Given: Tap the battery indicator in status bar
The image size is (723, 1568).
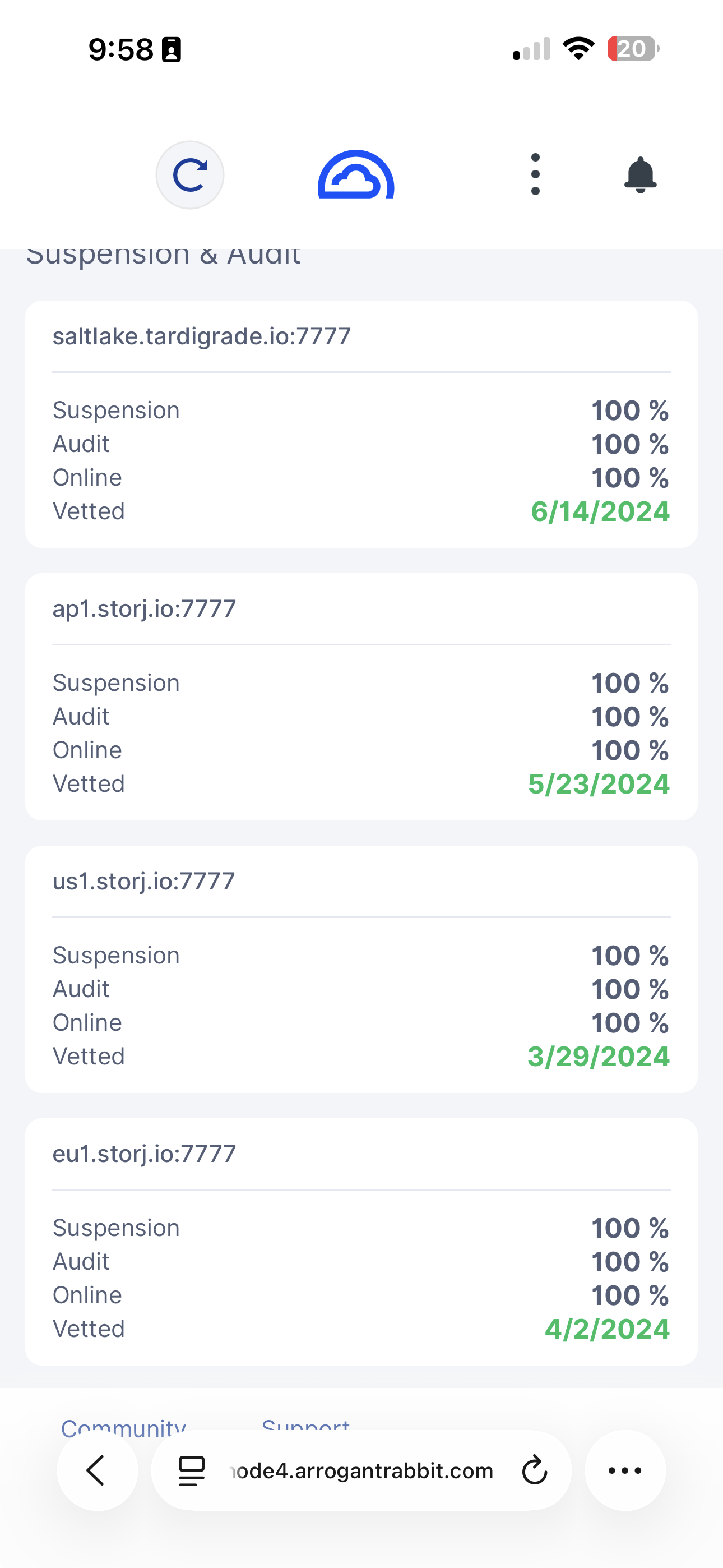Looking at the screenshot, I should click(x=633, y=49).
